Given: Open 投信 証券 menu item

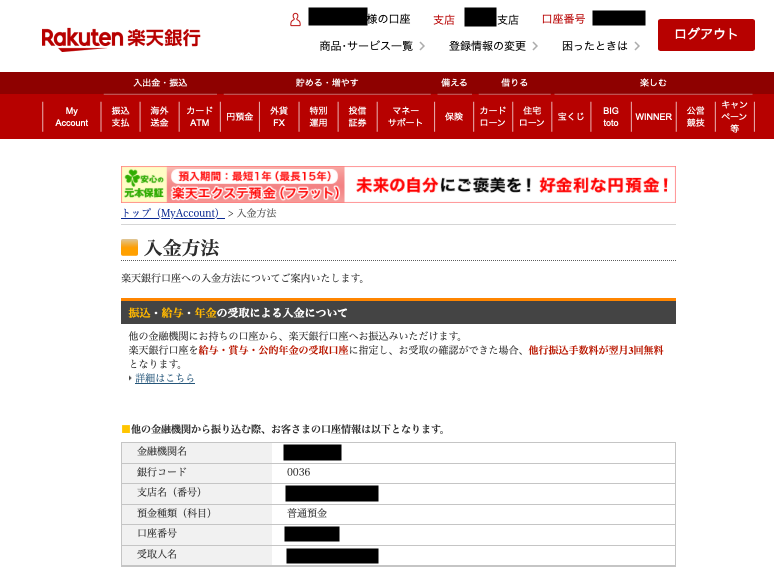Looking at the screenshot, I should [357, 117].
